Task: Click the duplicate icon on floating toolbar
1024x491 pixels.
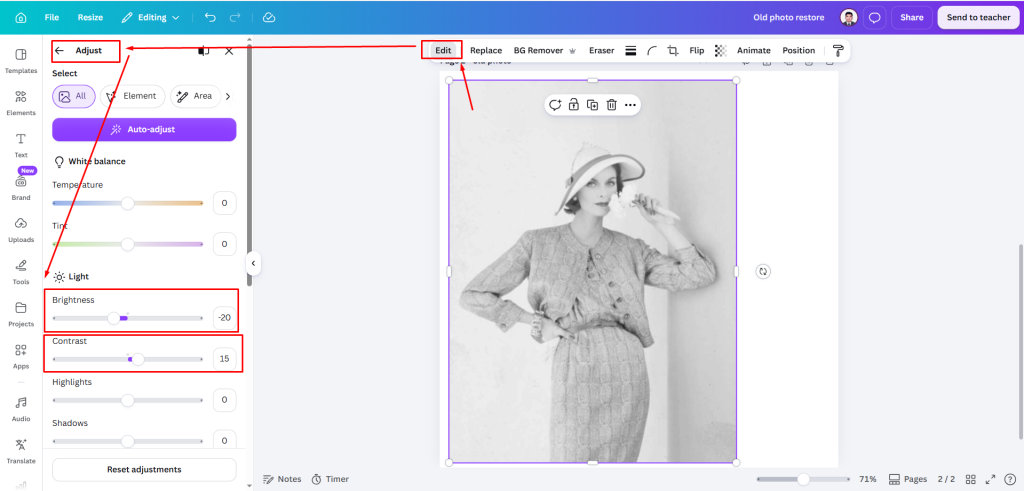Action: [592, 104]
